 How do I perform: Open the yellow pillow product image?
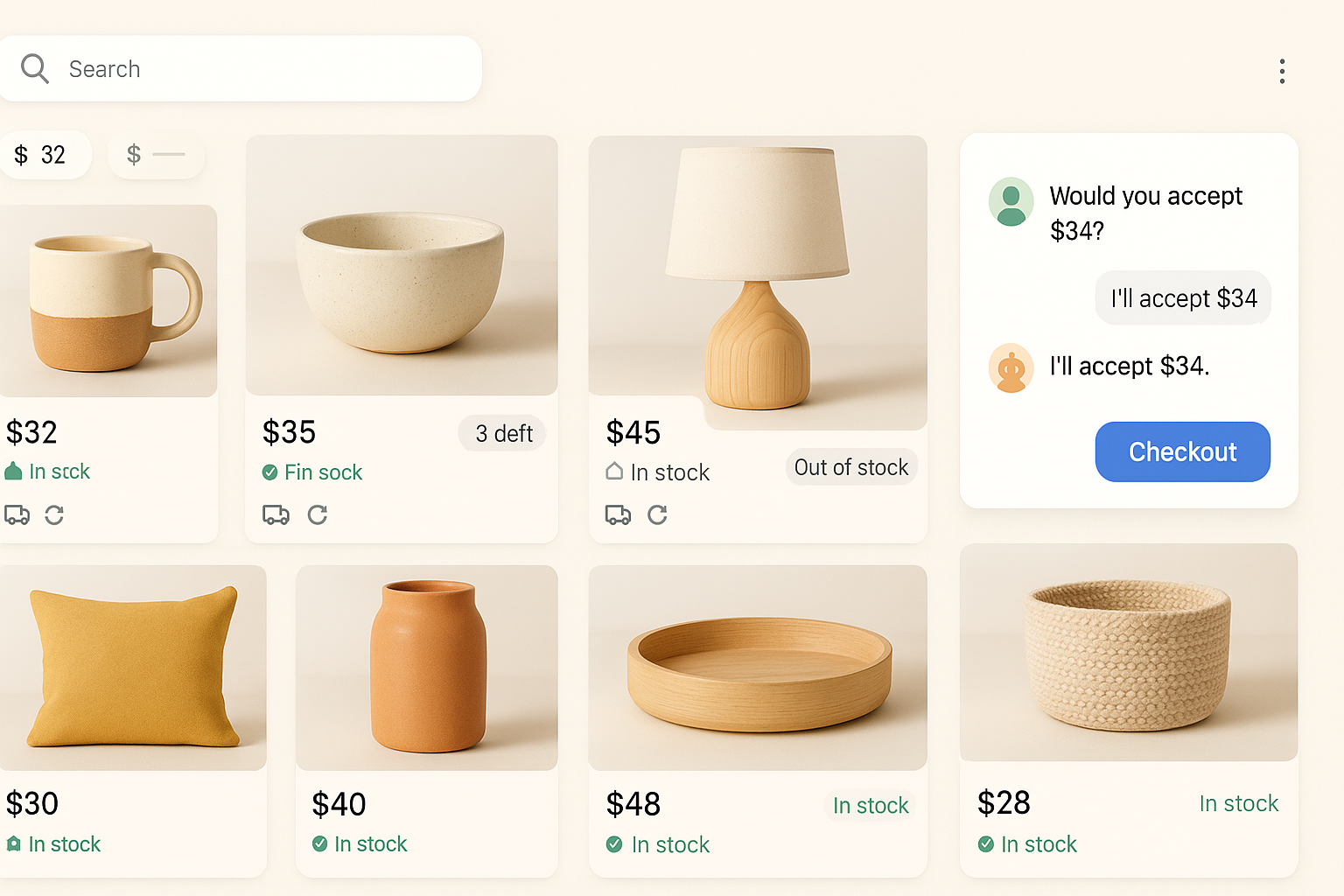(x=133, y=668)
